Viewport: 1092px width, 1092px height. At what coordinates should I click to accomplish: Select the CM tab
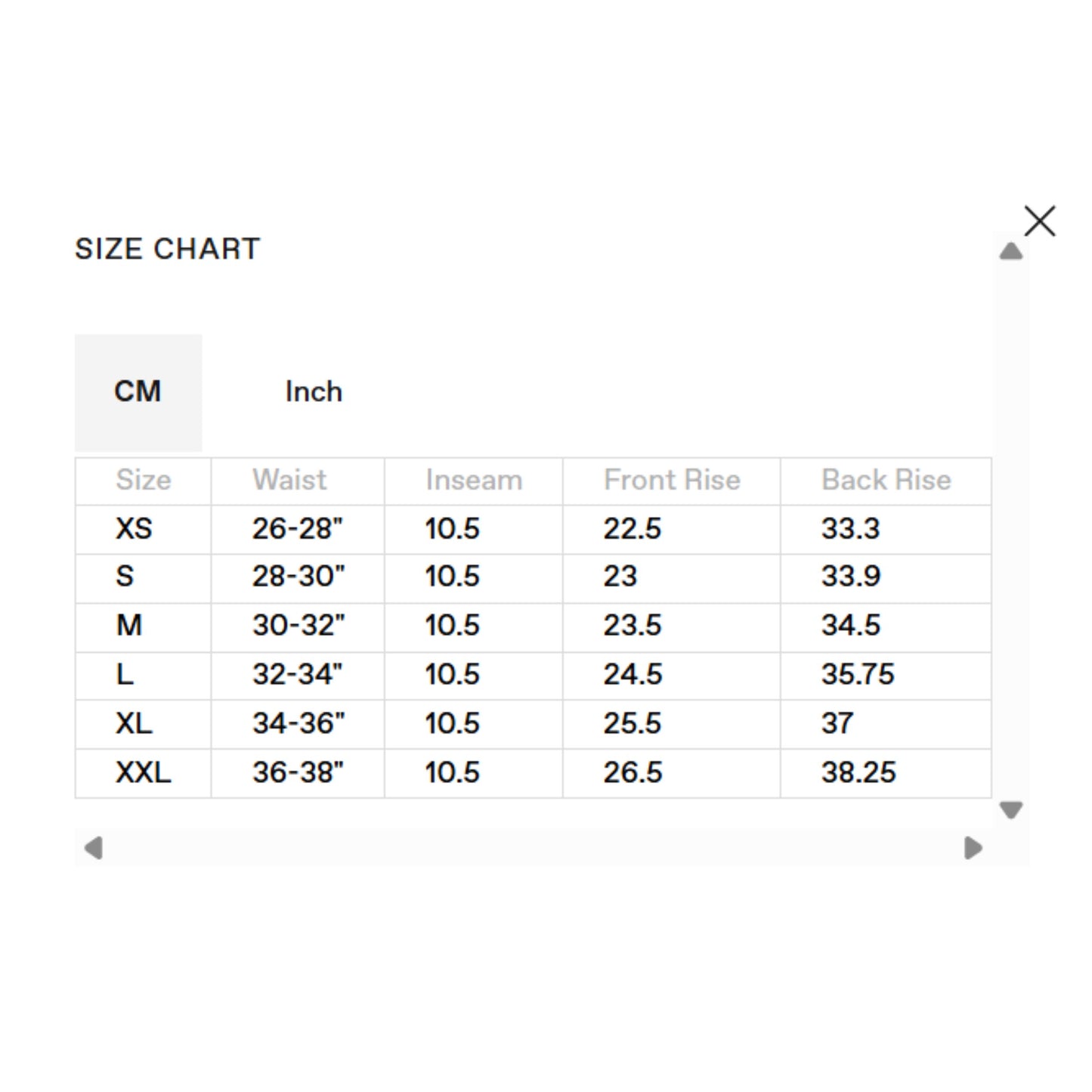pos(138,392)
